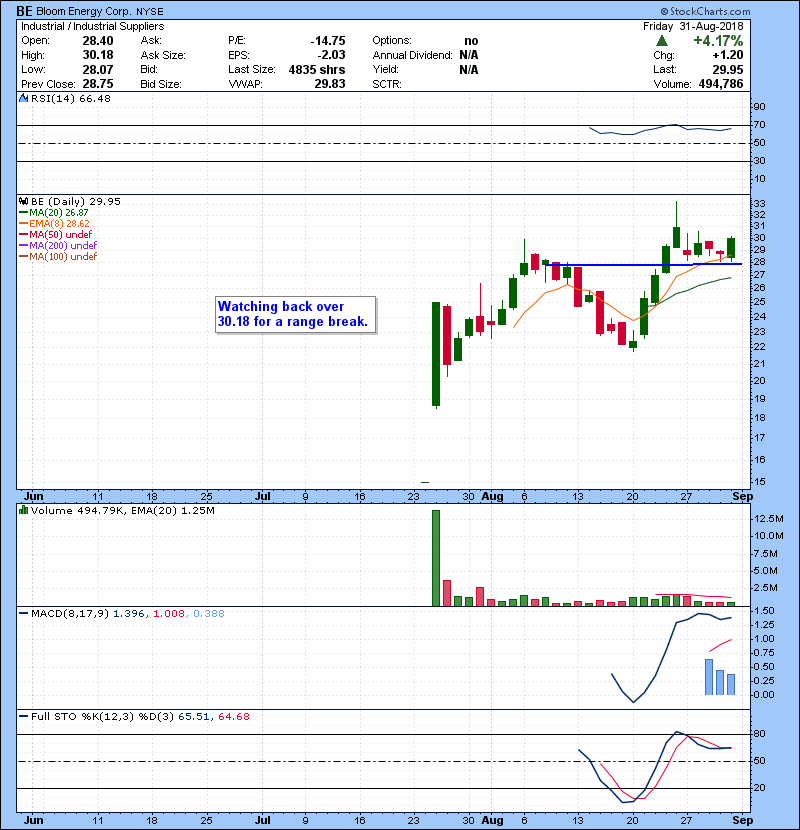Click the MACD(8,17,9) indicator label
Viewport: 800px width, 830px height.
pos(70,614)
